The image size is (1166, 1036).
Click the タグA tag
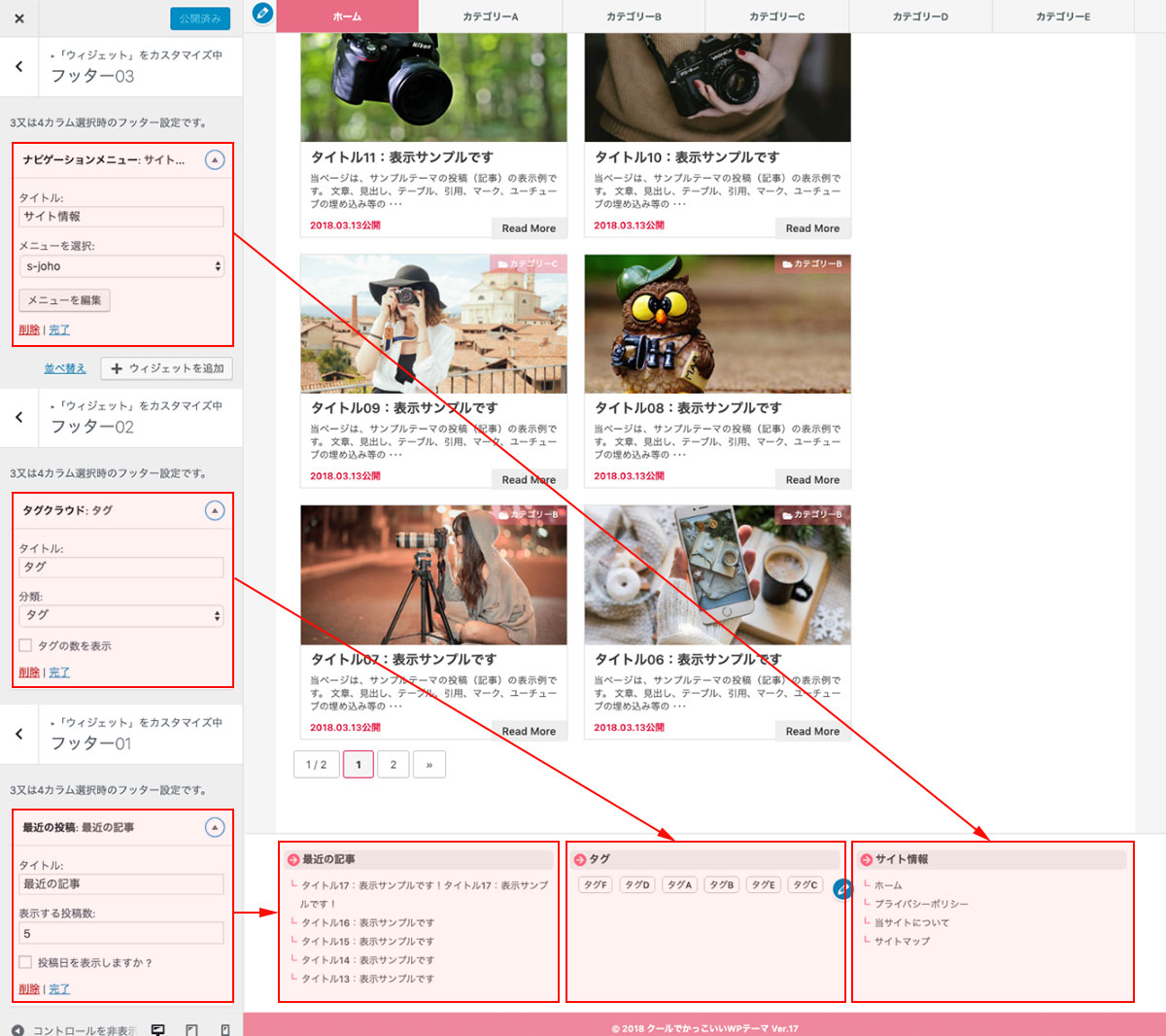click(x=679, y=884)
